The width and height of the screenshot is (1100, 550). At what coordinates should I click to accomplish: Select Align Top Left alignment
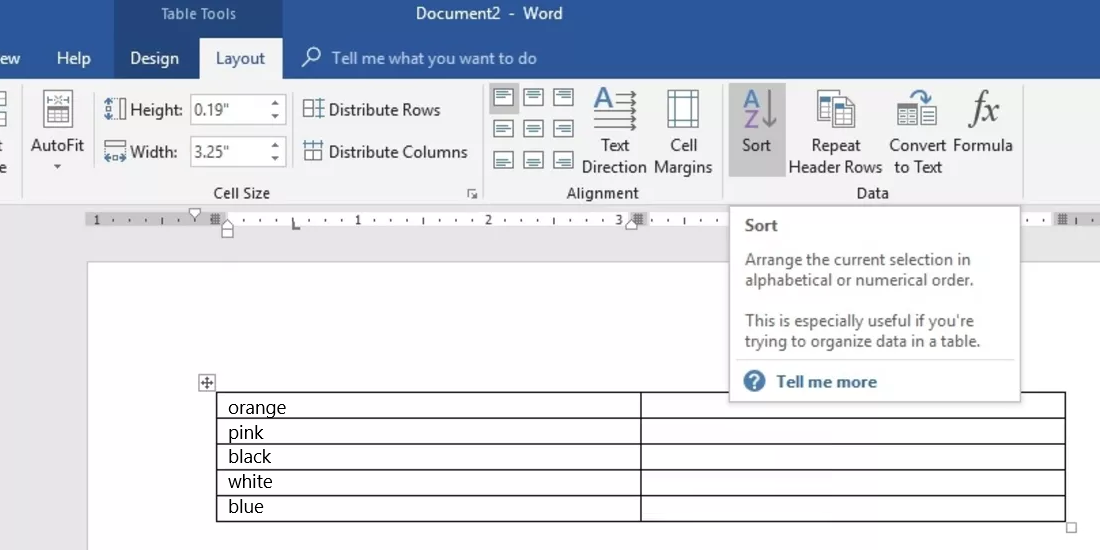coord(504,98)
